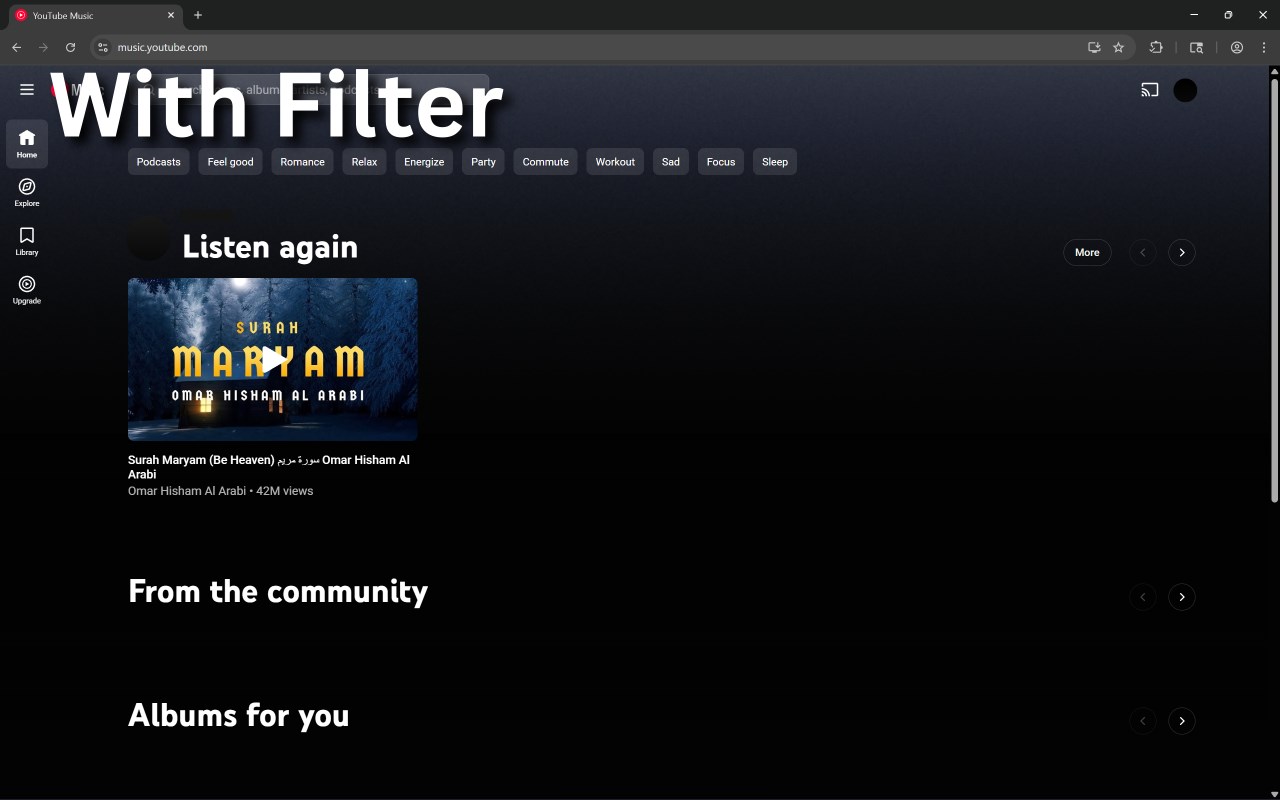Close the YouTube Music tab

point(171,15)
